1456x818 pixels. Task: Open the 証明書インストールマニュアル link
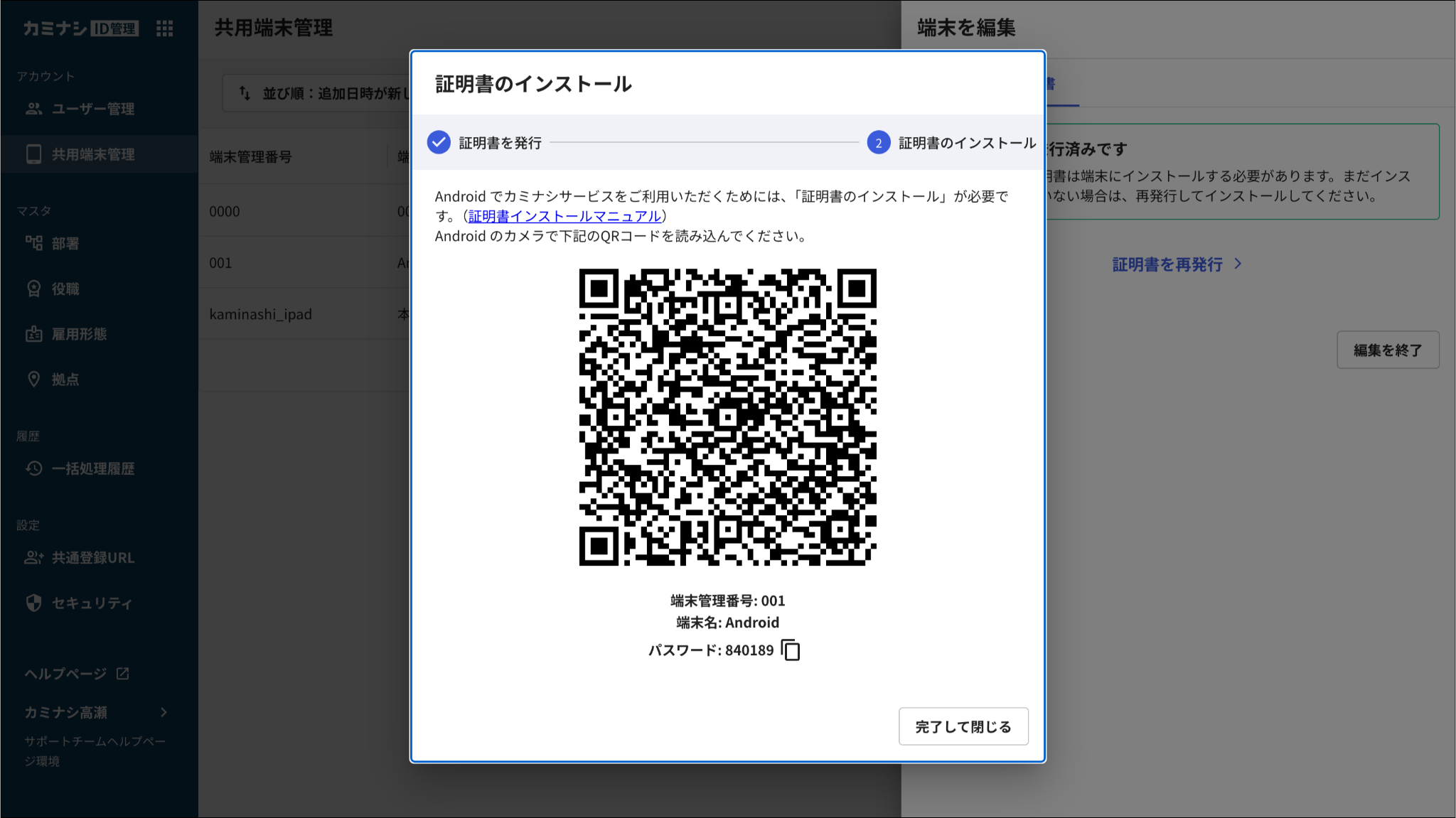coord(564,216)
